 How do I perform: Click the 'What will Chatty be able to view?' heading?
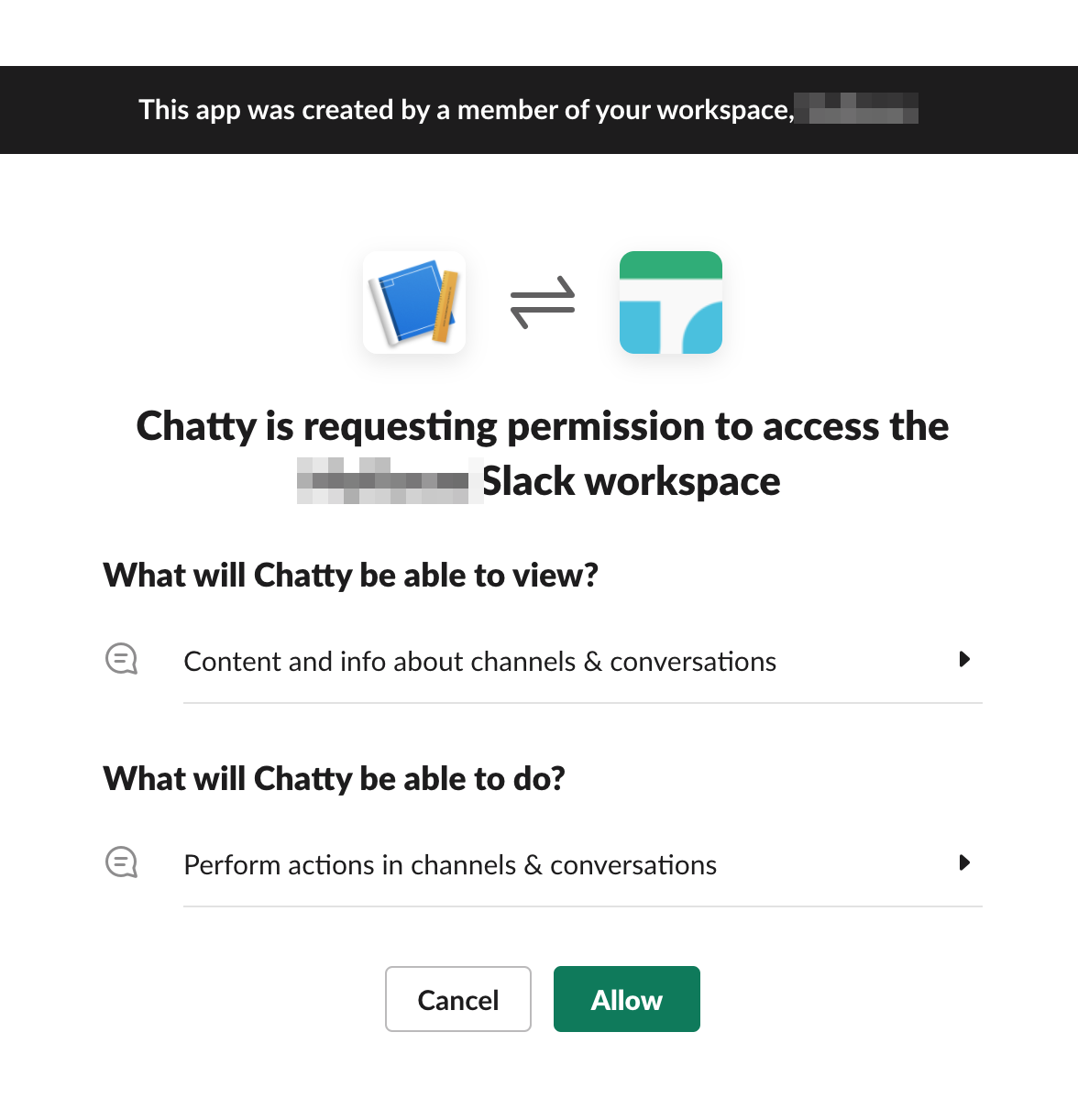pos(351,576)
